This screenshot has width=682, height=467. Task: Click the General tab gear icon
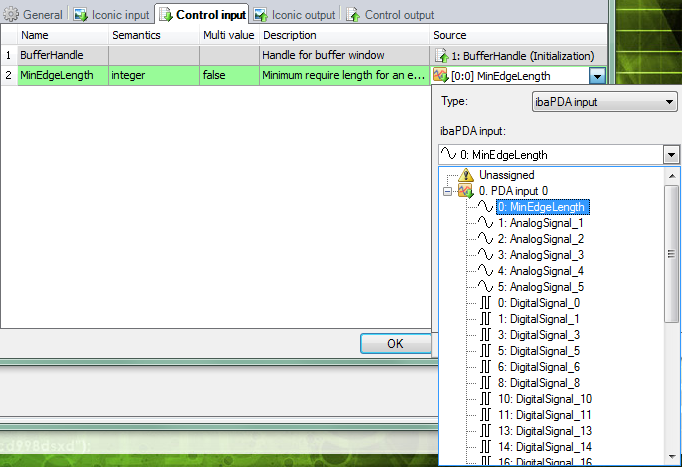[x=11, y=15]
